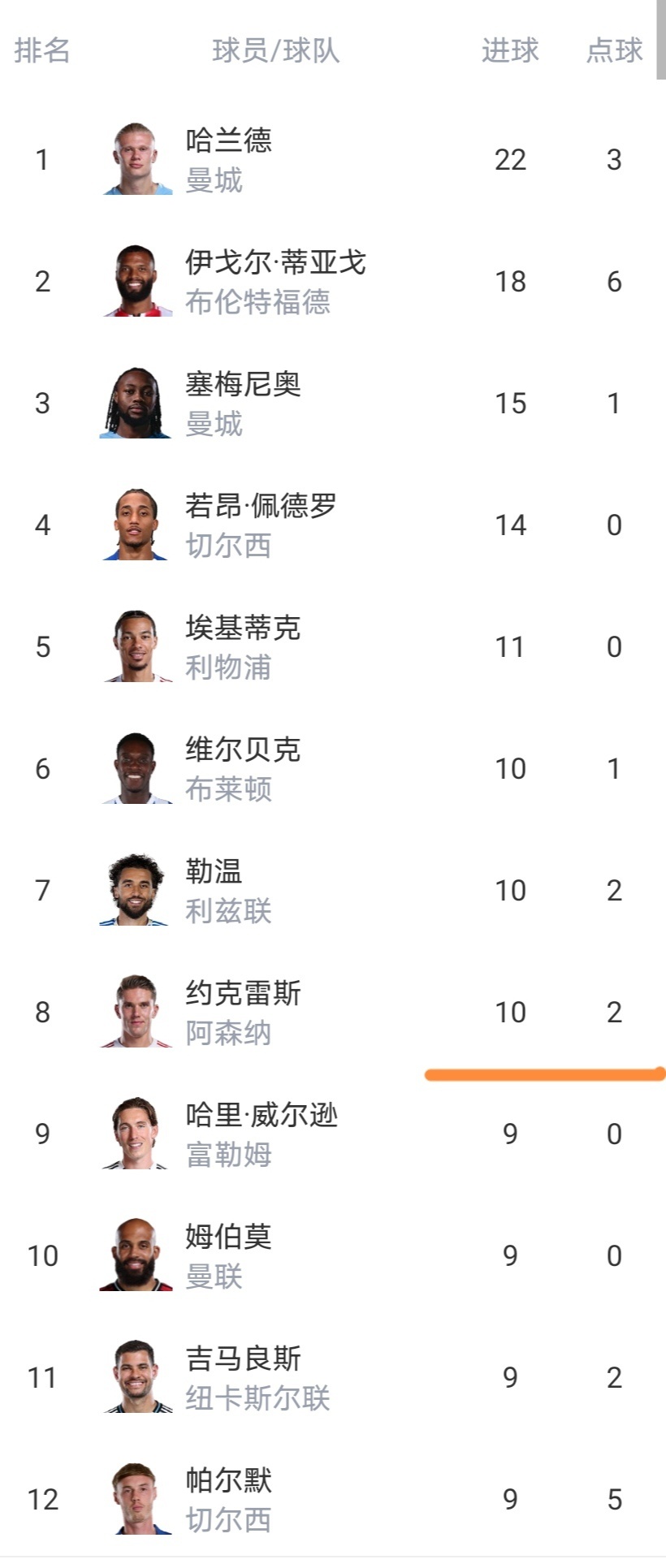Click Haaland's player avatar photo
This screenshot has width=666, height=1568.
coord(136,159)
